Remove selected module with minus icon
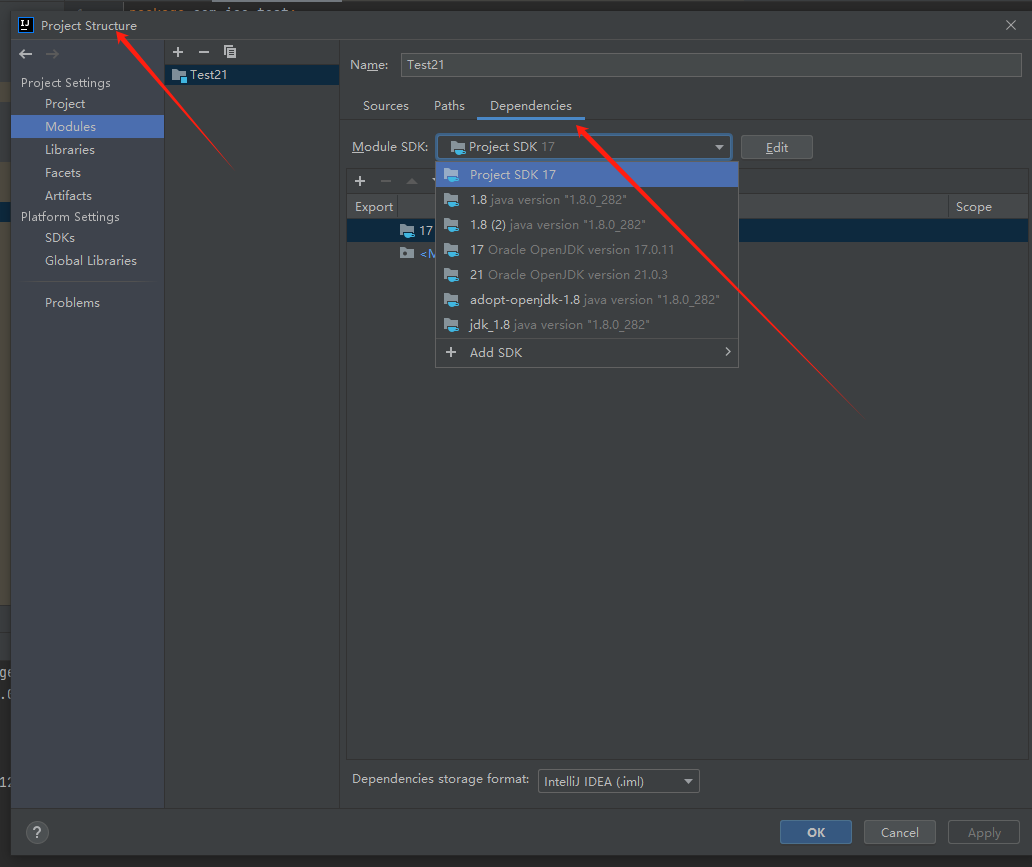Viewport: 1032px width, 867px height. pyautogui.click(x=203, y=52)
